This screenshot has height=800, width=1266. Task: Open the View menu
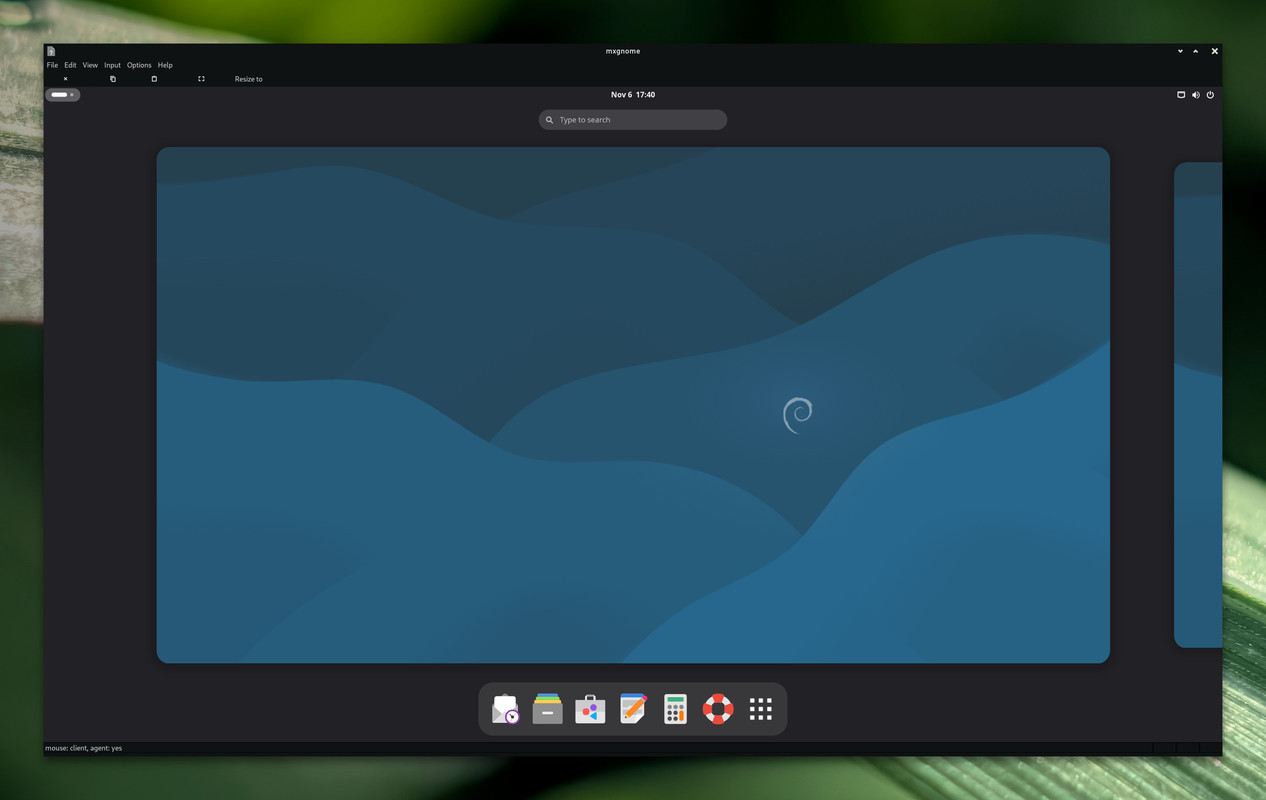[90, 65]
